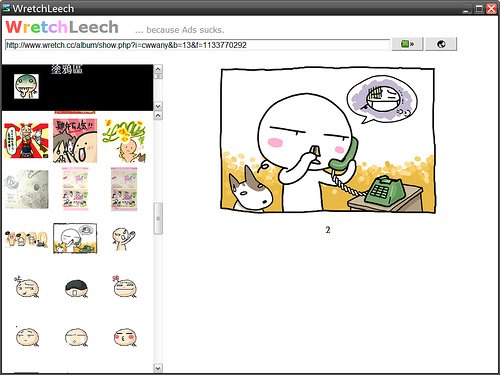Image resolution: width=500 pixels, height=375 pixels.
Task: Open the blushing pink-cheeked face thumbnail
Action: click(125, 337)
